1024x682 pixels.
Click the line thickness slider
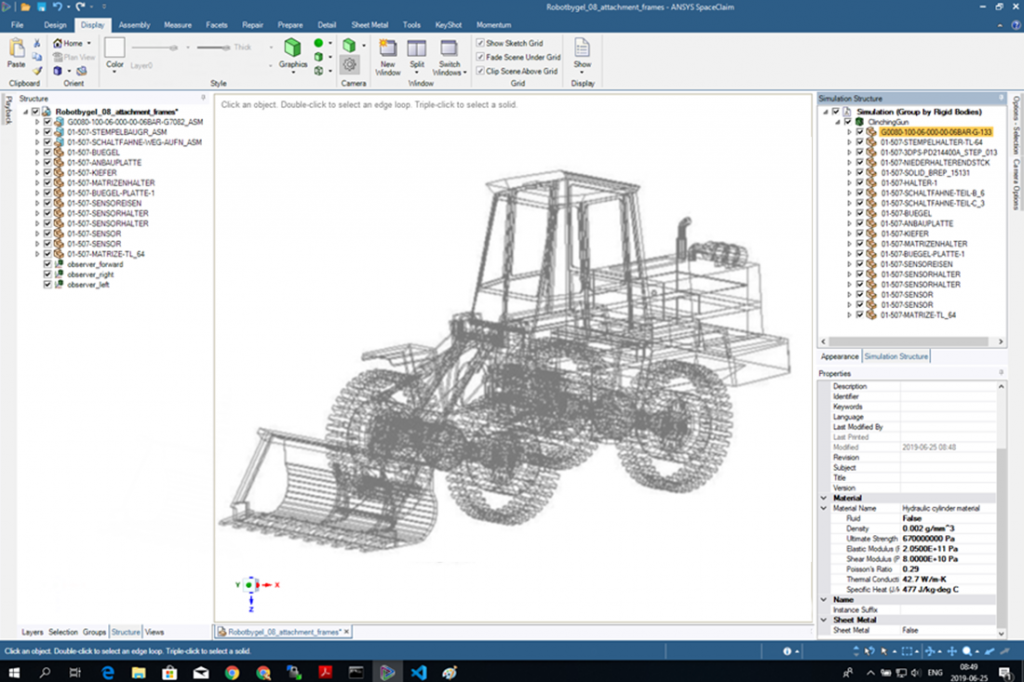coord(213,47)
